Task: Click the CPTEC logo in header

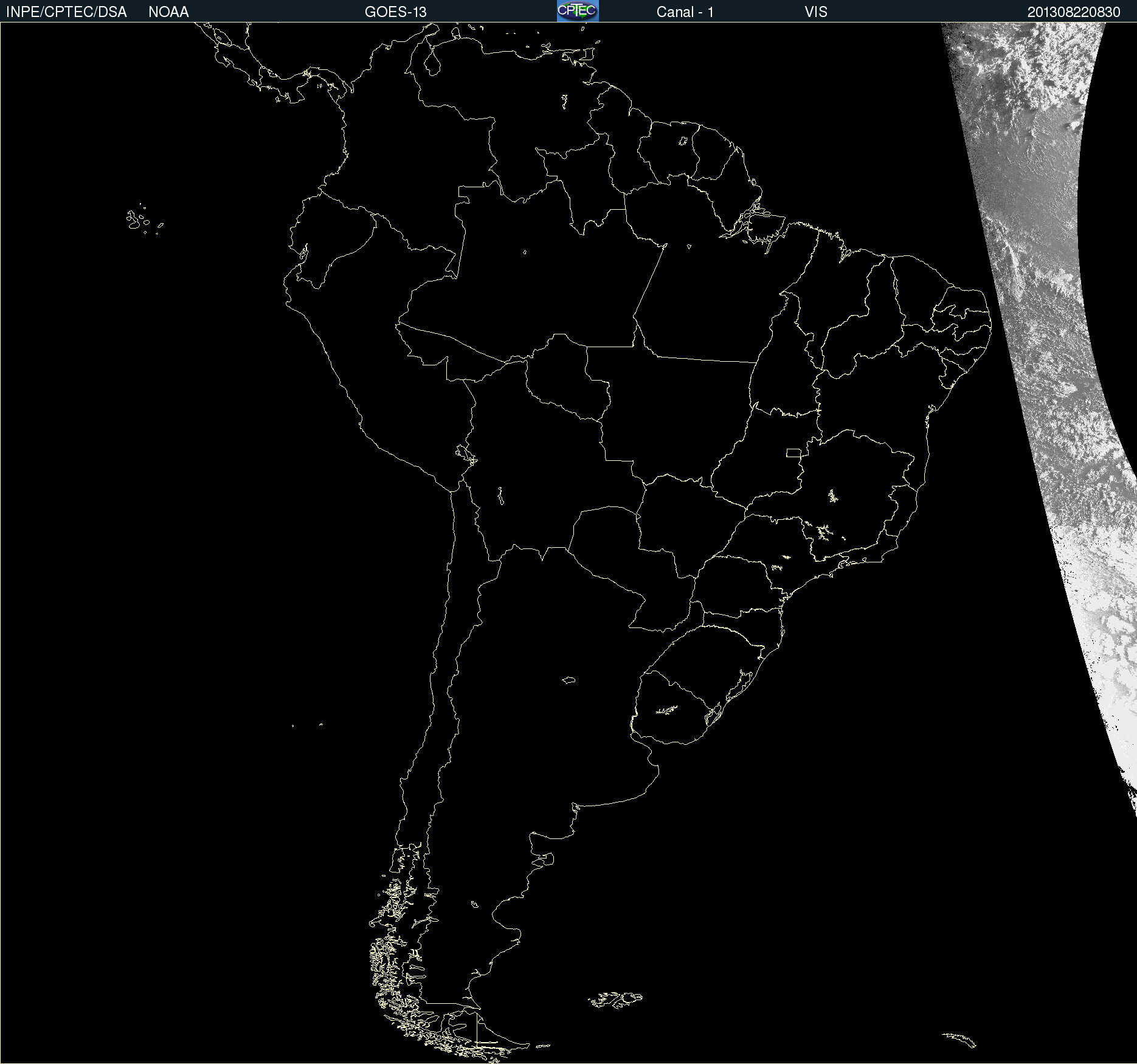Action: (578, 11)
